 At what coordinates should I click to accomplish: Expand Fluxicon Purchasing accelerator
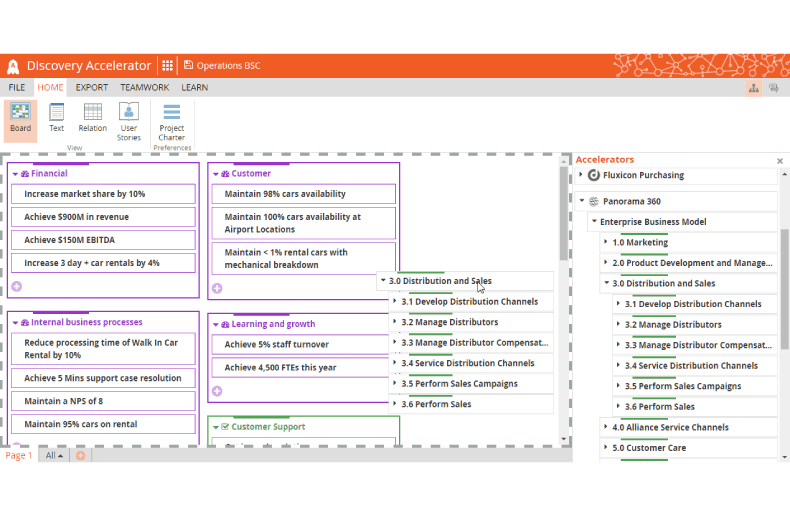(581, 174)
